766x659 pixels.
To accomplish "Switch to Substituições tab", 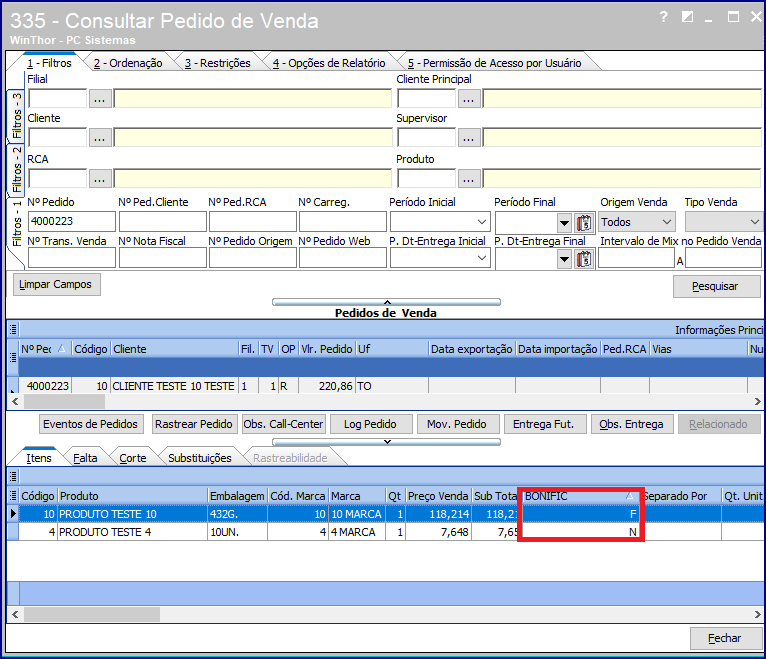I will [x=200, y=458].
